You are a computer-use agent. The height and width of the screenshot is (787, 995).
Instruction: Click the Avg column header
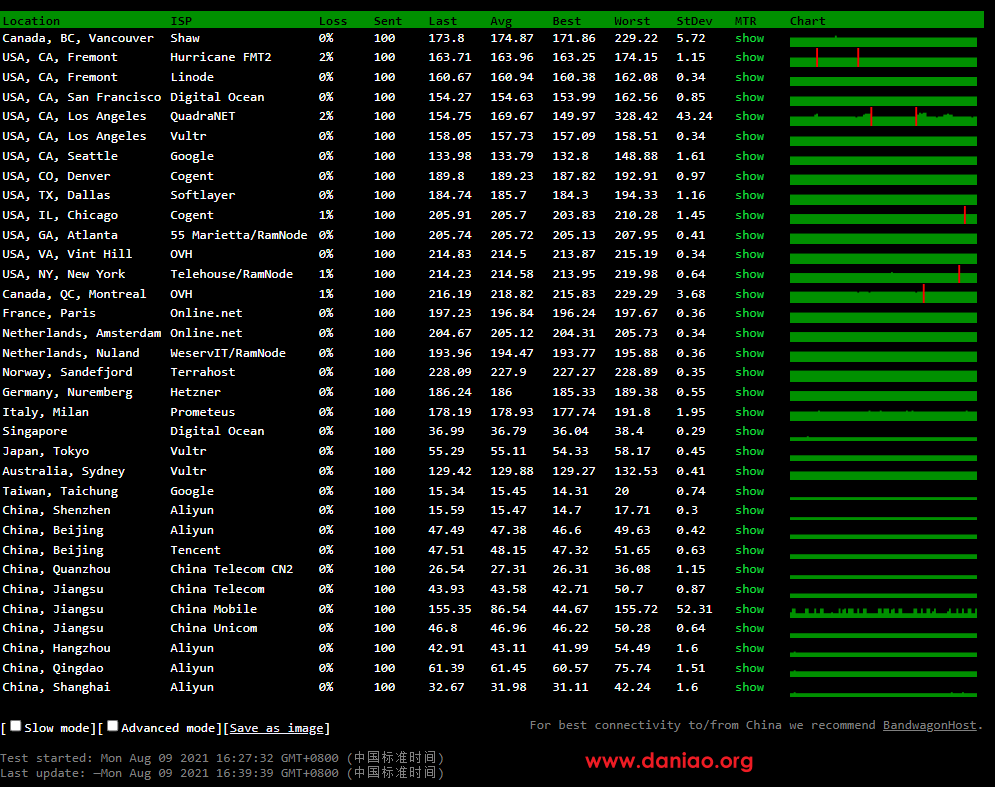[501, 21]
